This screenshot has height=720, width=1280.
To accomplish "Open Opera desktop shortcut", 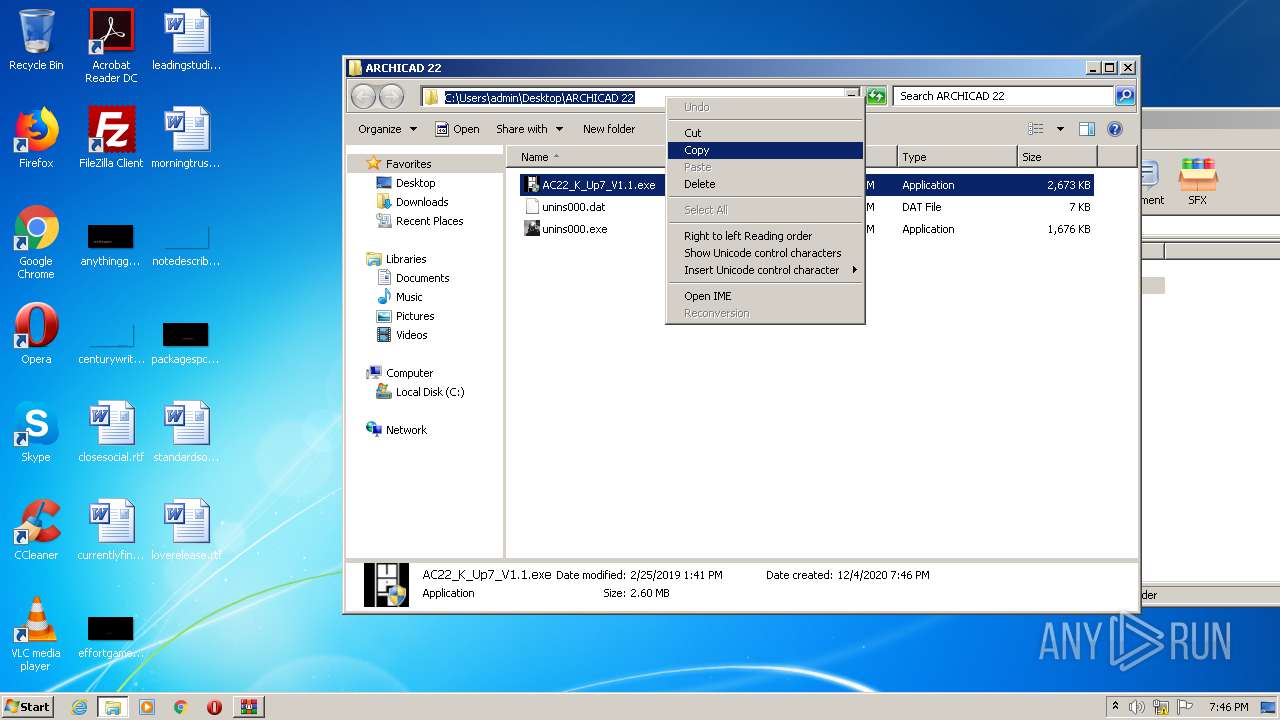I will (36, 334).
